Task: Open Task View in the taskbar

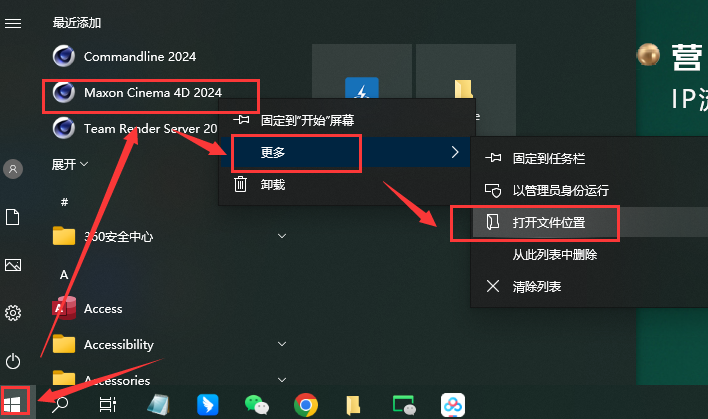Action: (x=108, y=404)
